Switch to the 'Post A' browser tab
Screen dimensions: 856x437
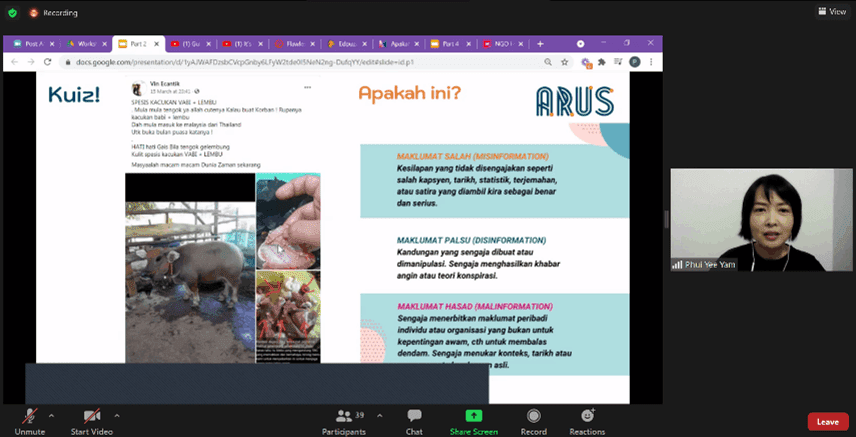tap(31, 44)
